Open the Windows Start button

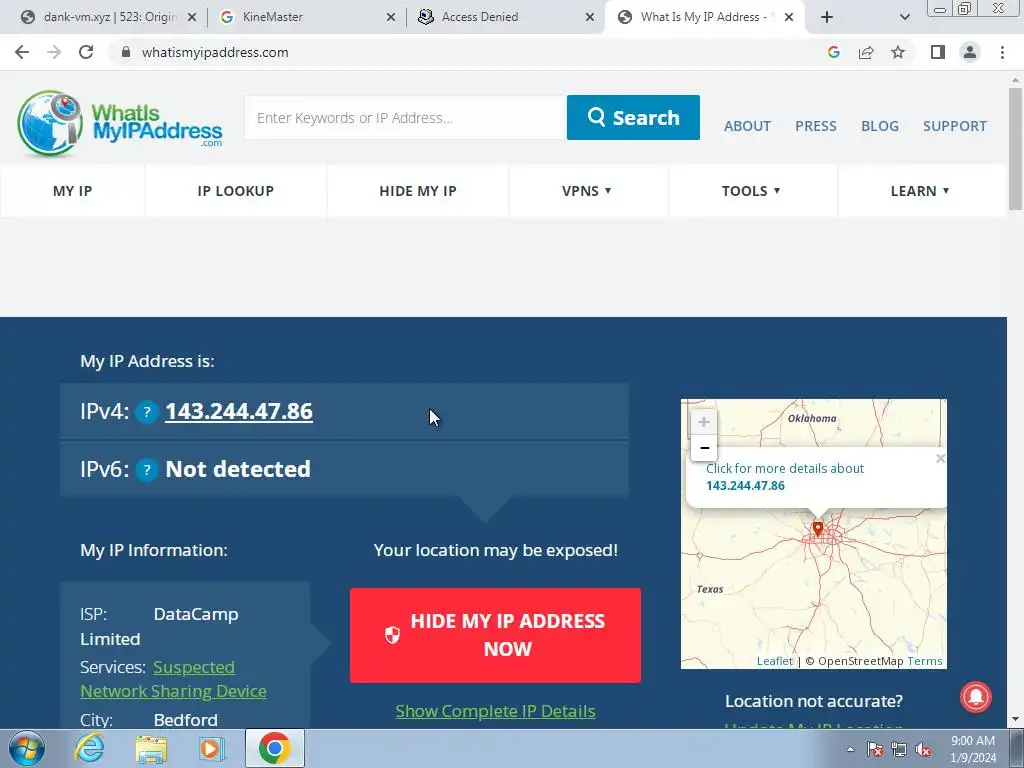point(27,748)
